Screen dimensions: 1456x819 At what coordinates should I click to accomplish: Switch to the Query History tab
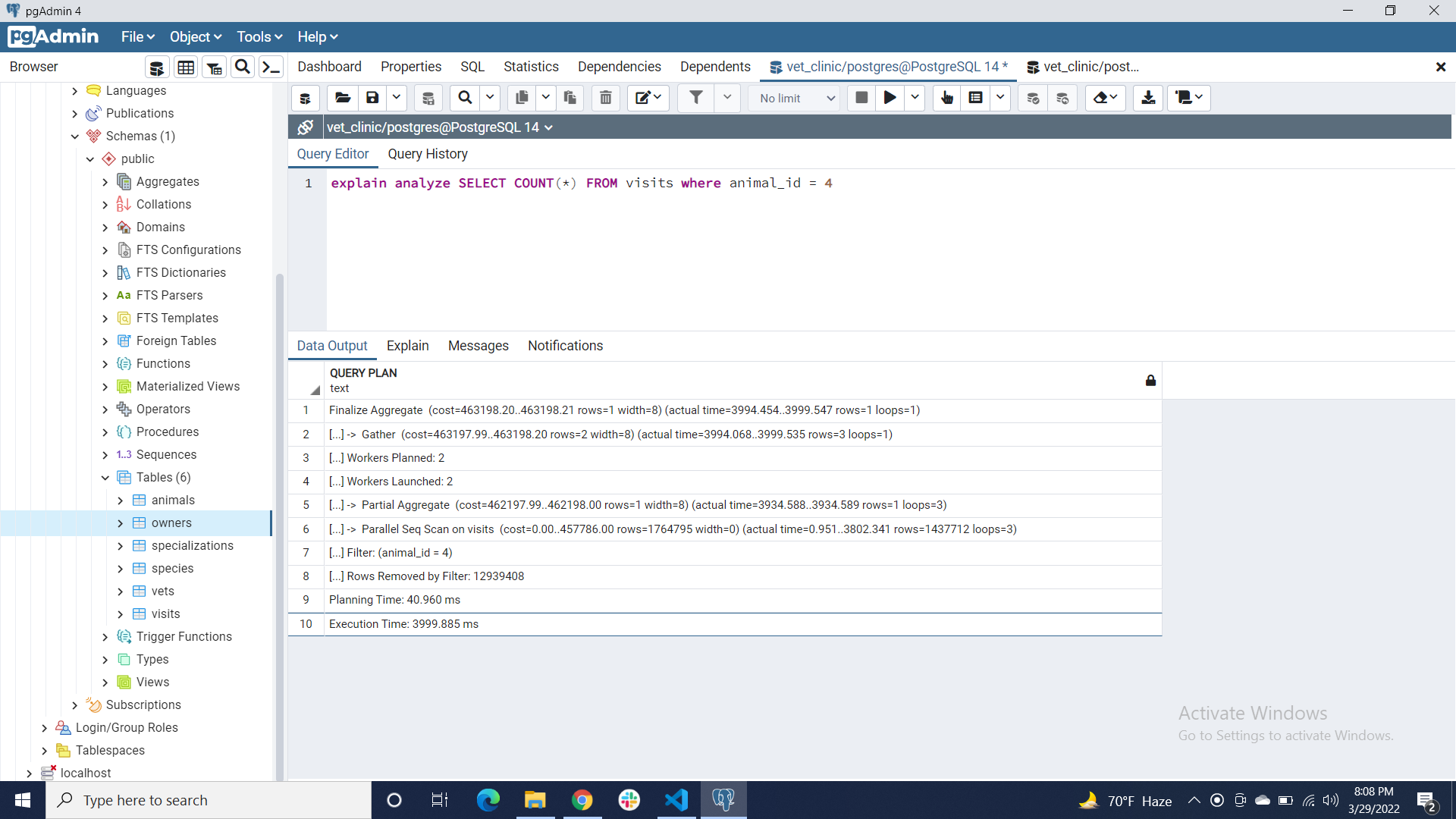[x=428, y=154]
